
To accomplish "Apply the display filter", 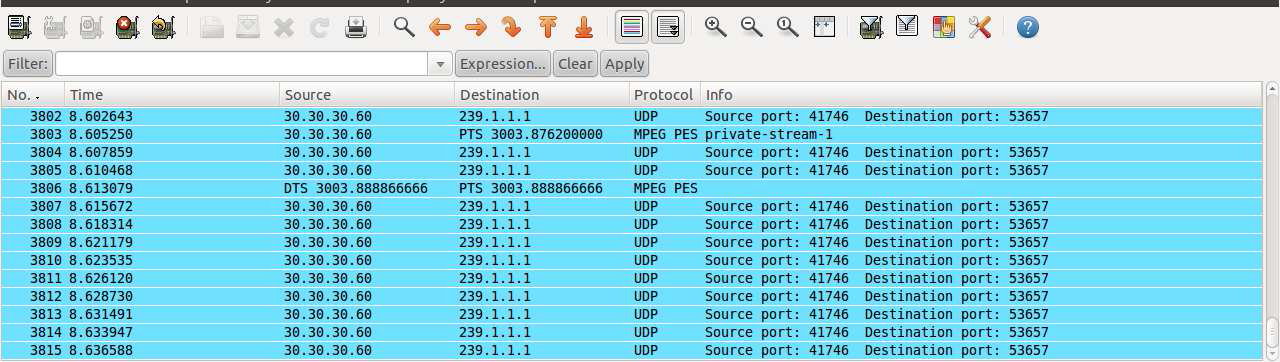I will click(625, 64).
